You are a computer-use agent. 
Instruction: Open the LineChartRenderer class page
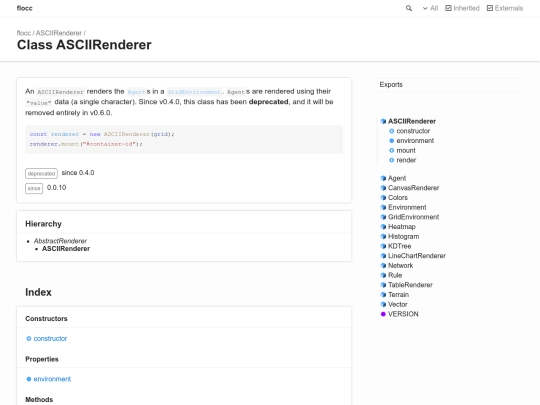coord(417,256)
